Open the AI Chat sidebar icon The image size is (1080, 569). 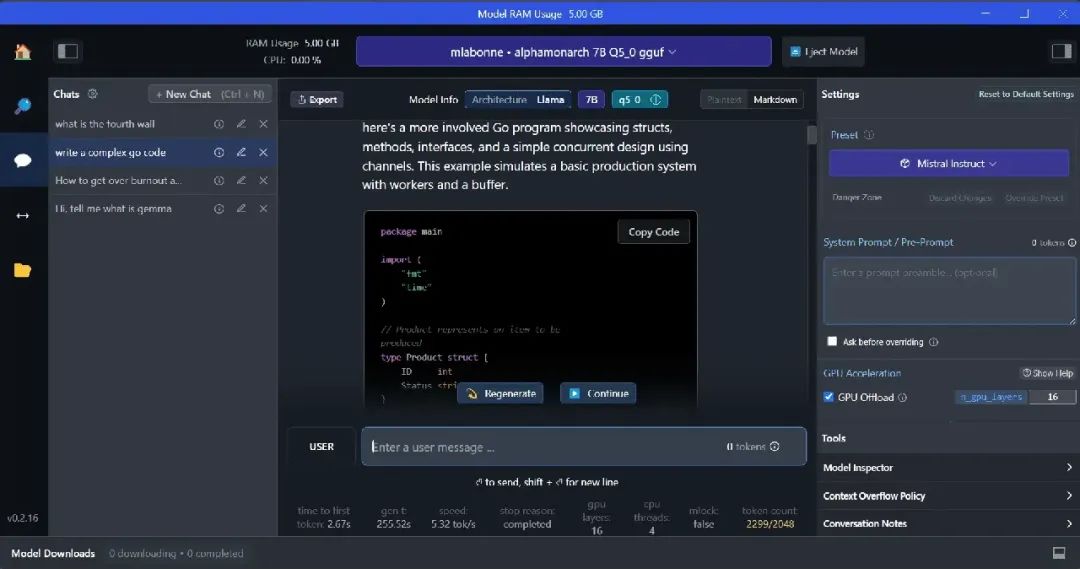click(x=22, y=161)
